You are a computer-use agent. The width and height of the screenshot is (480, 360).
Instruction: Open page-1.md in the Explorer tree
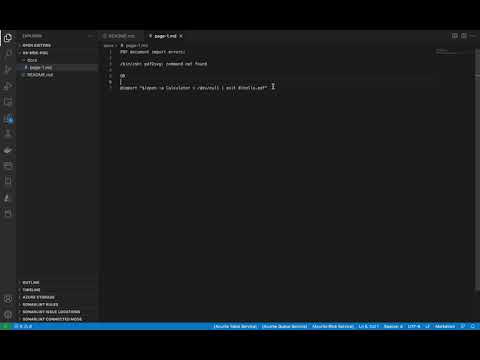(57, 67)
